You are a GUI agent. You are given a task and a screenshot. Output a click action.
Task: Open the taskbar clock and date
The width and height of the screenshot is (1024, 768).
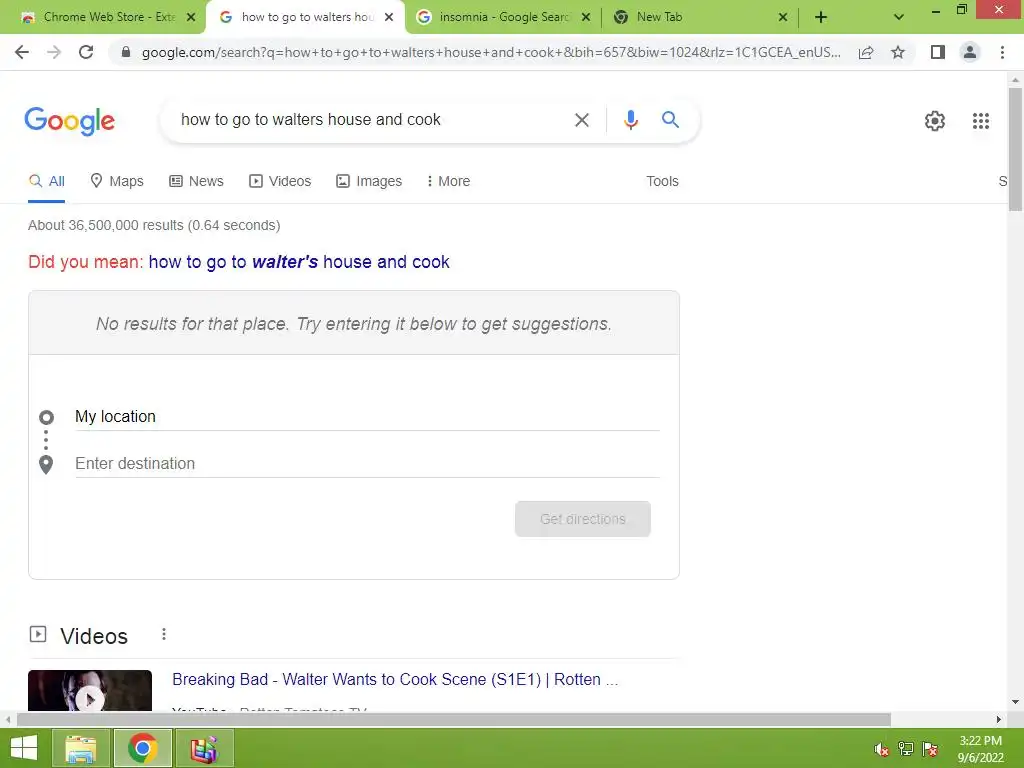click(980, 749)
